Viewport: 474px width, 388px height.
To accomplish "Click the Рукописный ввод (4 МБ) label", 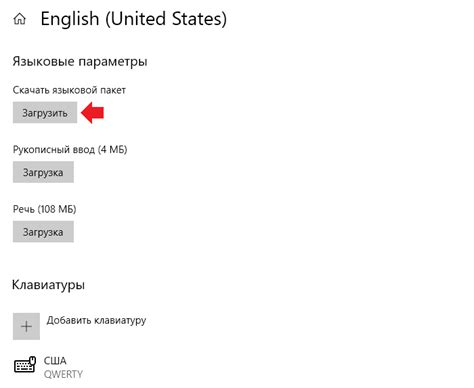I will pos(70,149).
